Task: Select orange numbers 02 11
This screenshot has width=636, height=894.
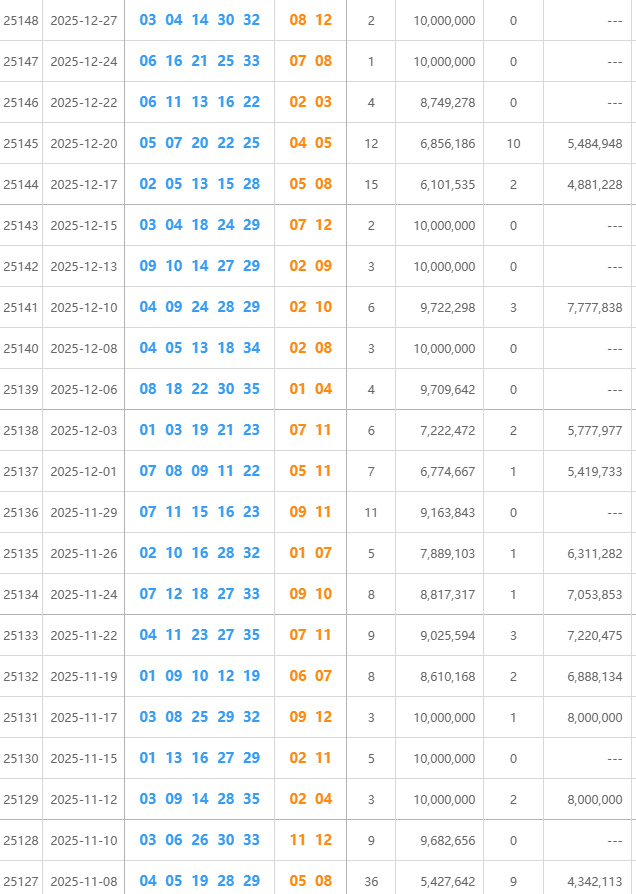Action: (311, 758)
